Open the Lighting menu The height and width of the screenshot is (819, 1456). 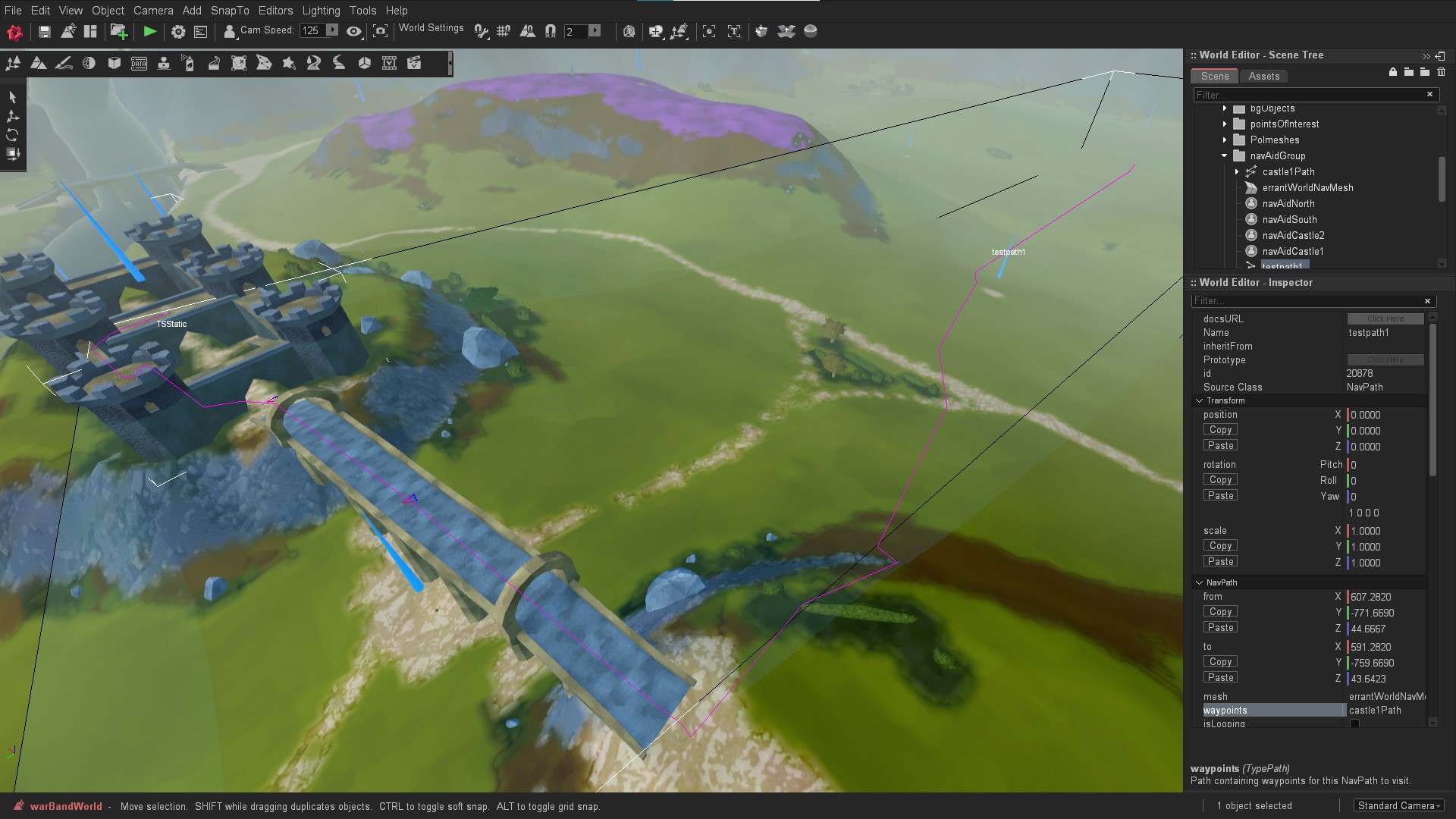[x=321, y=11]
